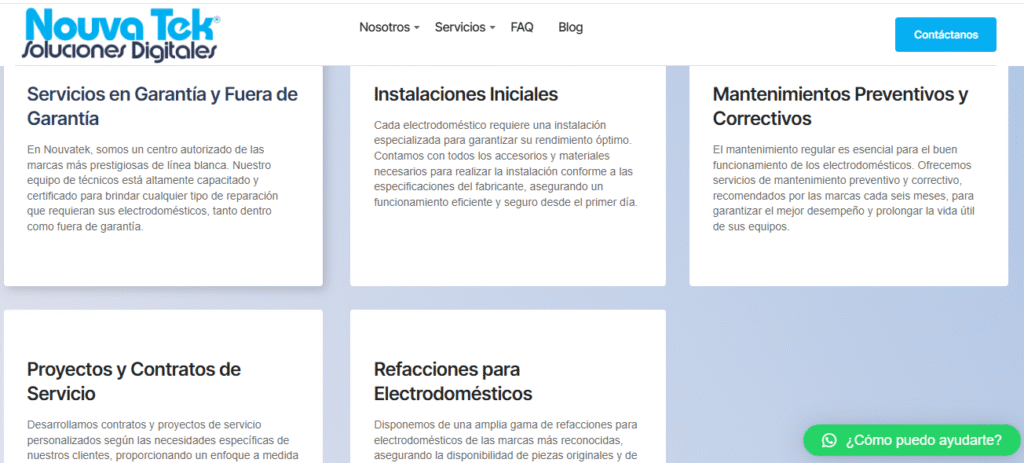Click the "¿Cómo puedo ayudarte?" chat text

pos(923,440)
